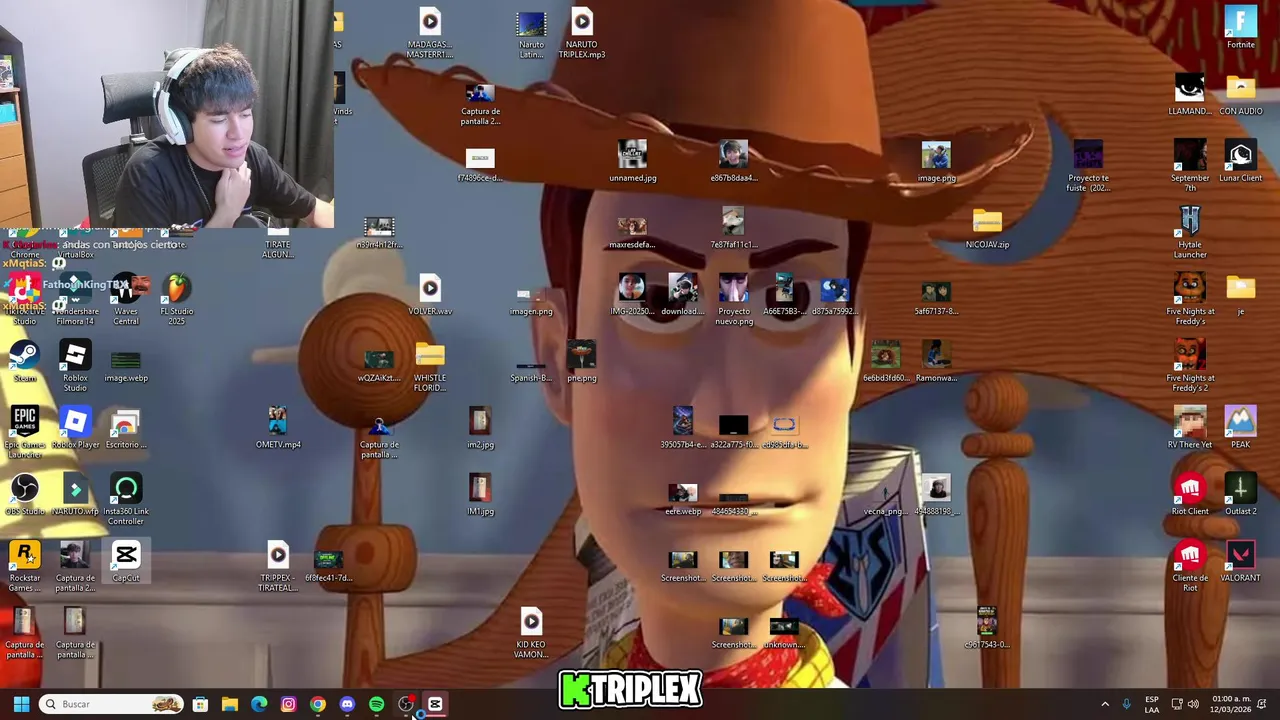Launch Microsoft Edge from the taskbar

(259, 704)
